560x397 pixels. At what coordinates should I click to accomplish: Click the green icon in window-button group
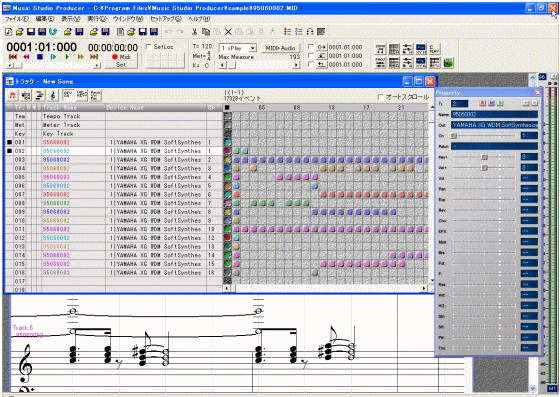coord(448,63)
